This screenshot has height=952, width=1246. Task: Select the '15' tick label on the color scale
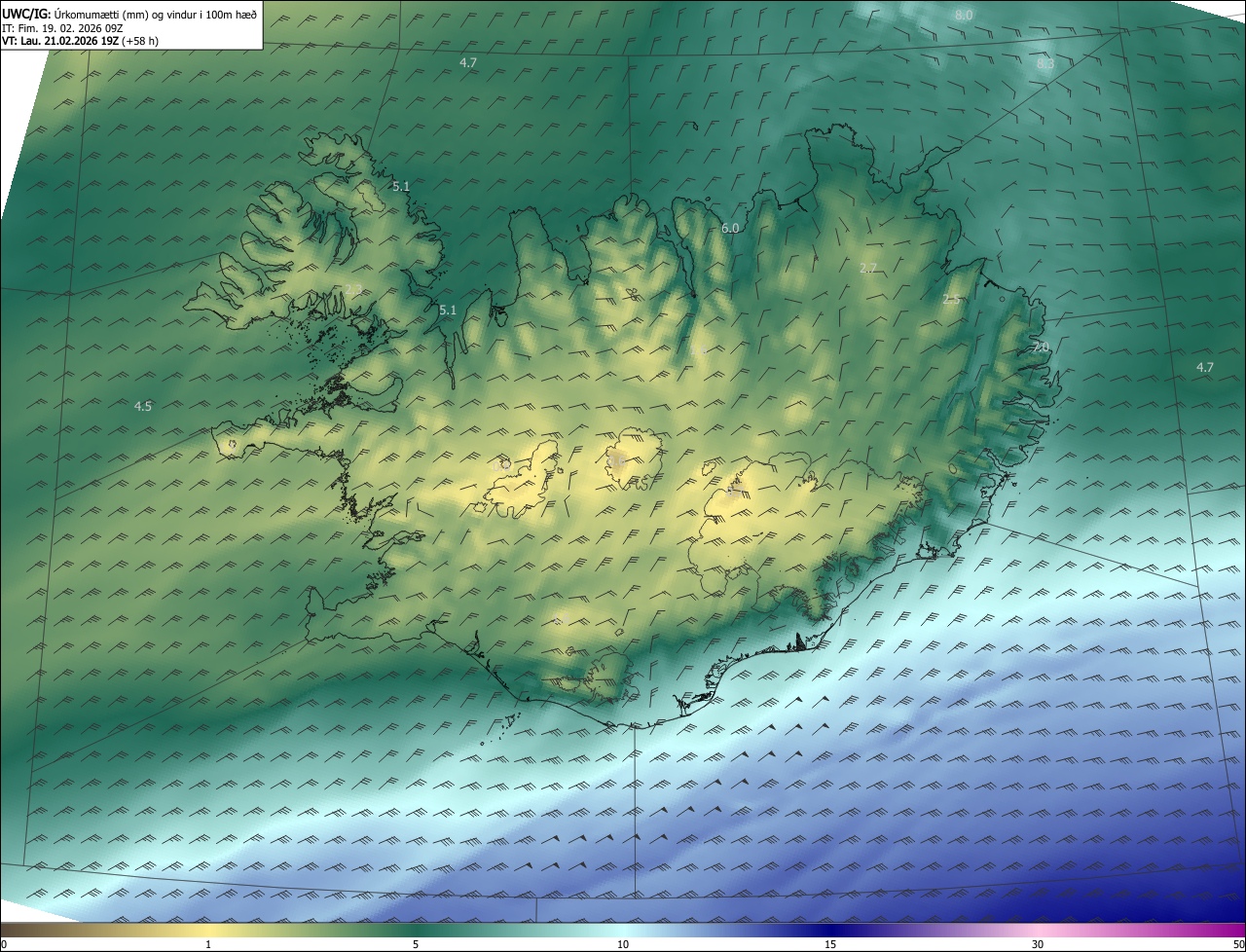click(830, 944)
